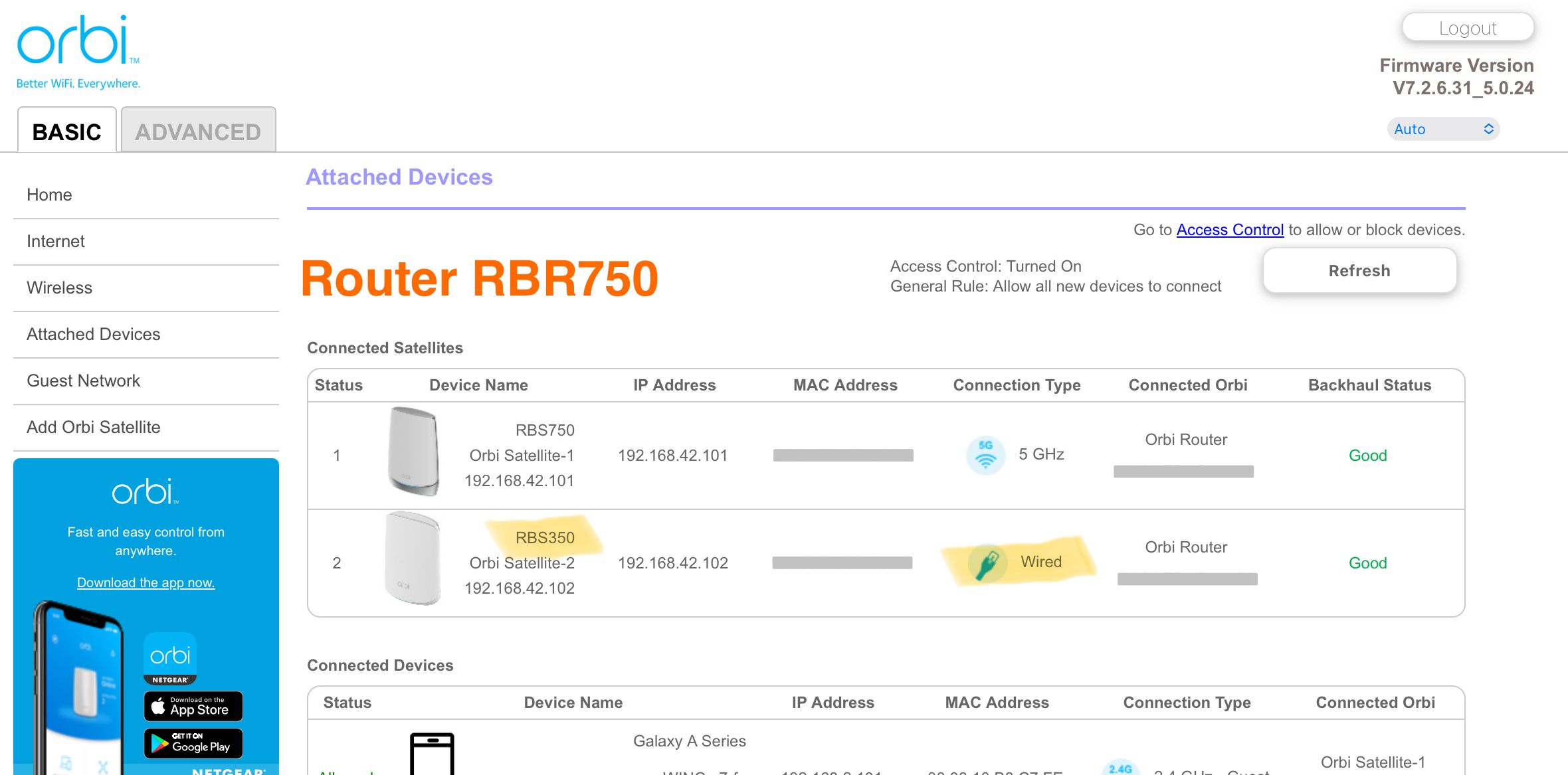Click the 5 GHz connection type label
1568x775 pixels.
pos(1041,454)
